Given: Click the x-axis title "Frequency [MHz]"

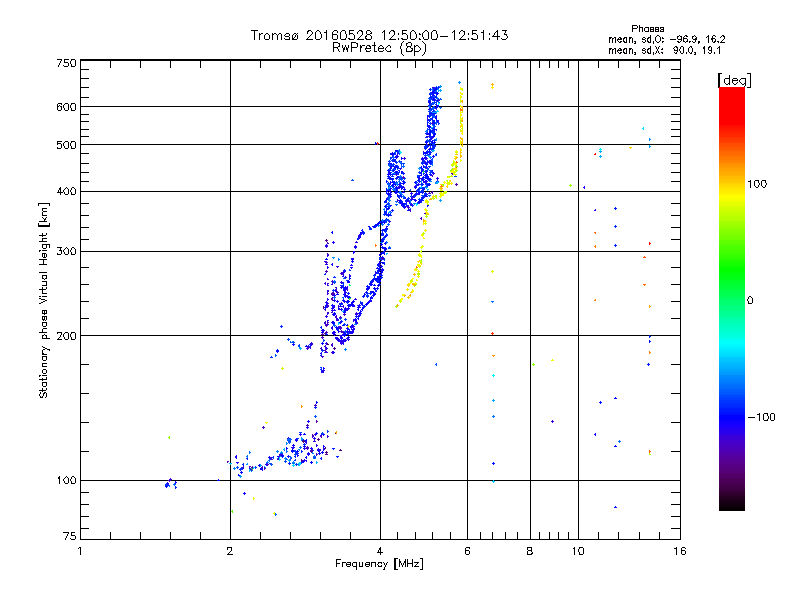Looking at the screenshot, I should pyautogui.click(x=379, y=564).
